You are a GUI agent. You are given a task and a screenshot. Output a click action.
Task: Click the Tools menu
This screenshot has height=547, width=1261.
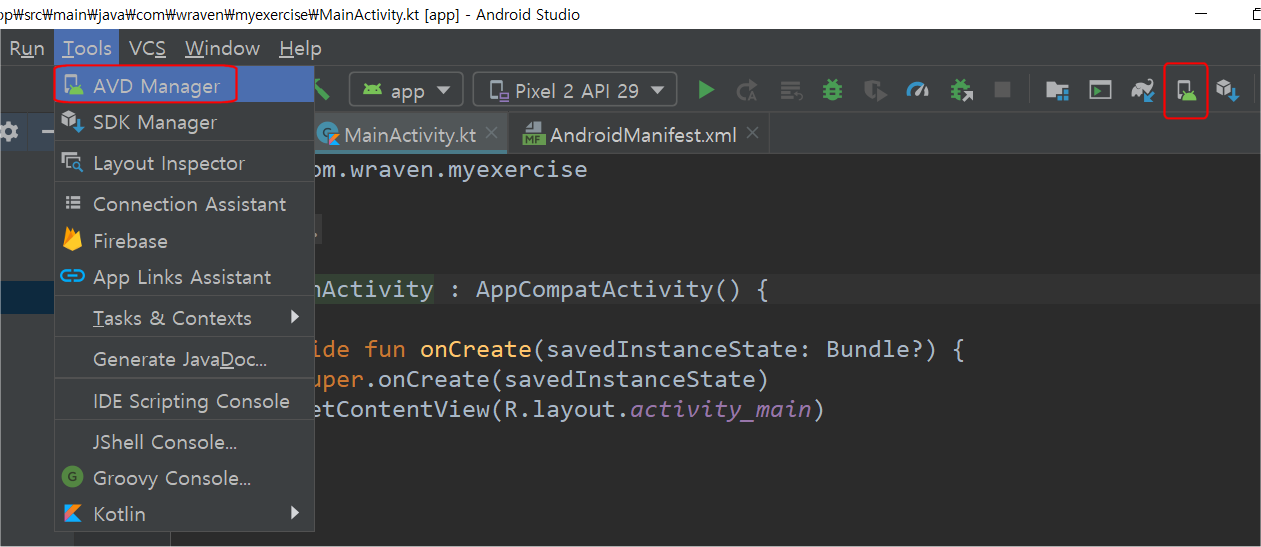click(x=87, y=48)
